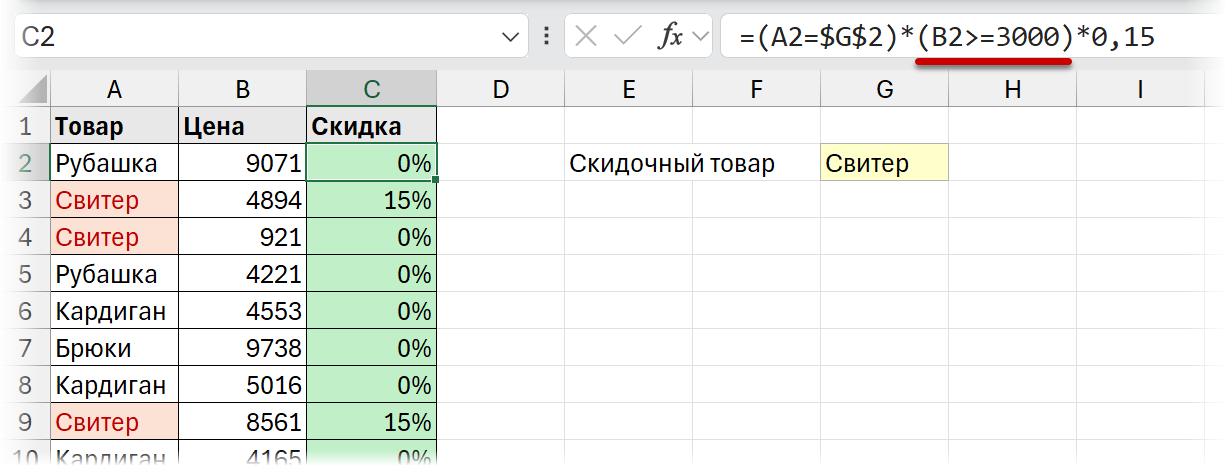Select cell with price 921
1226x466 pixels.
pyautogui.click(x=243, y=237)
